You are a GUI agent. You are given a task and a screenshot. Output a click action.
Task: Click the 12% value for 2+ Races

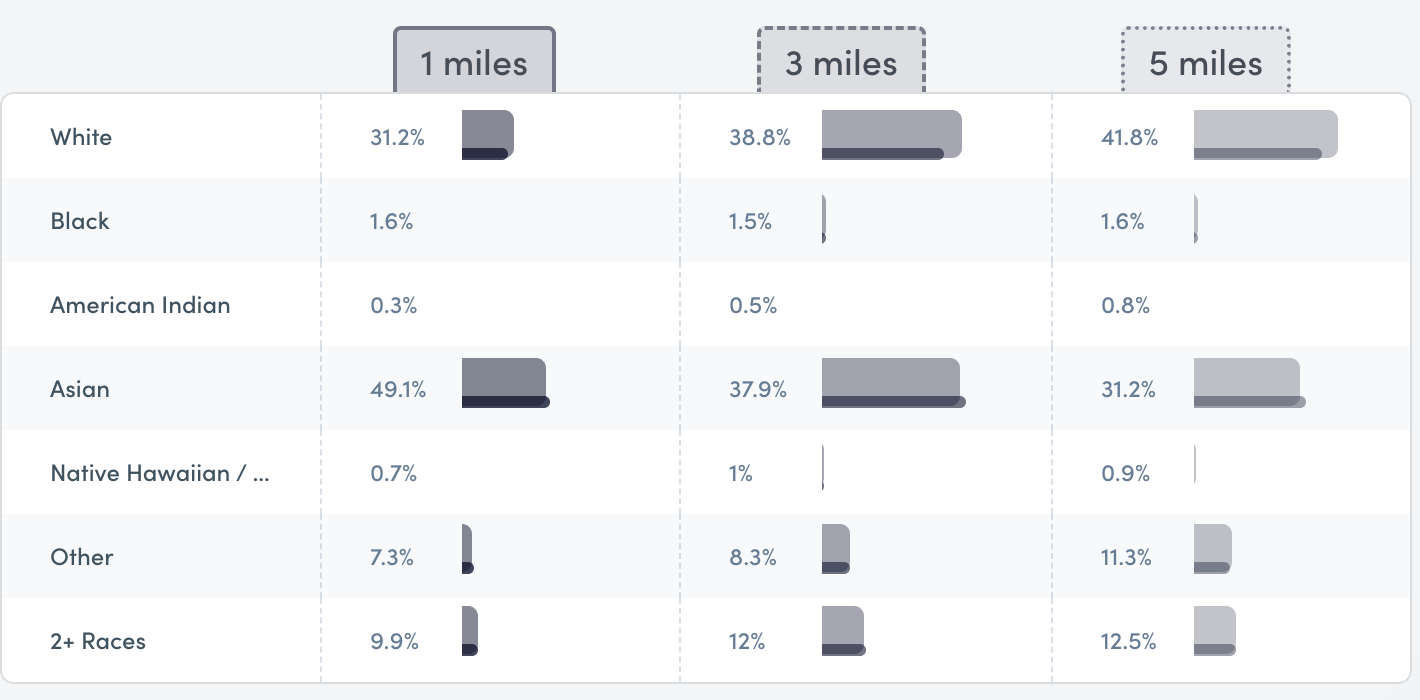[747, 641]
